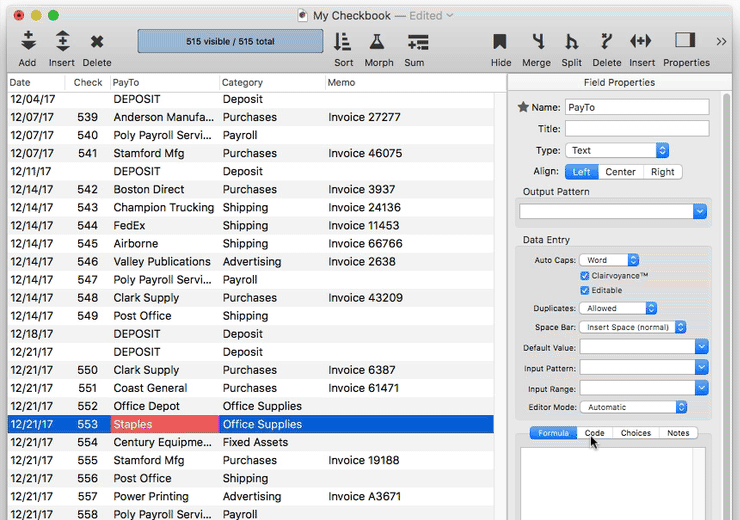740x520 pixels.
Task: Set alignment to Right
Action: point(662,172)
